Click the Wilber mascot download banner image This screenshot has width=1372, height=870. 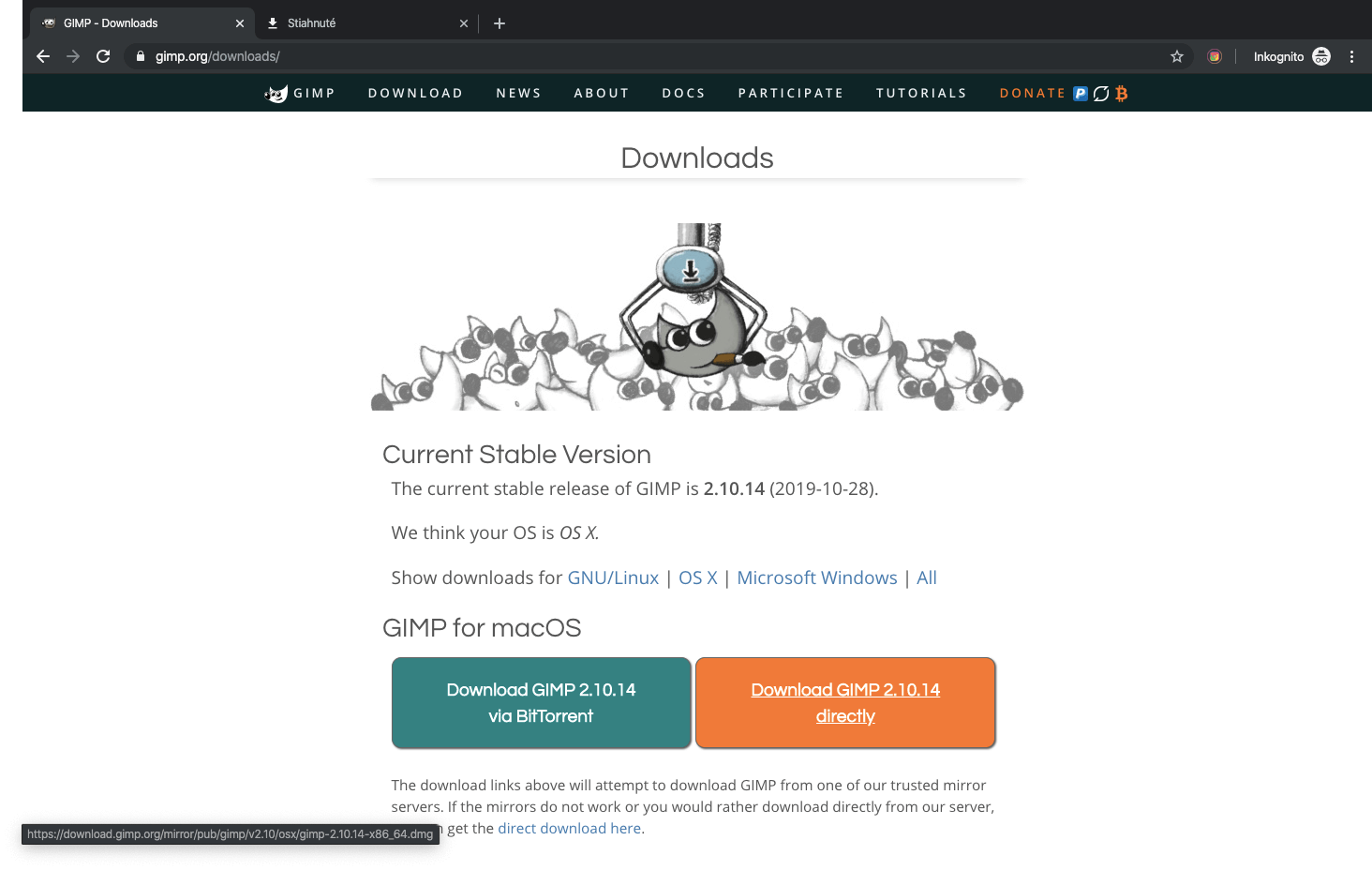pos(697,317)
